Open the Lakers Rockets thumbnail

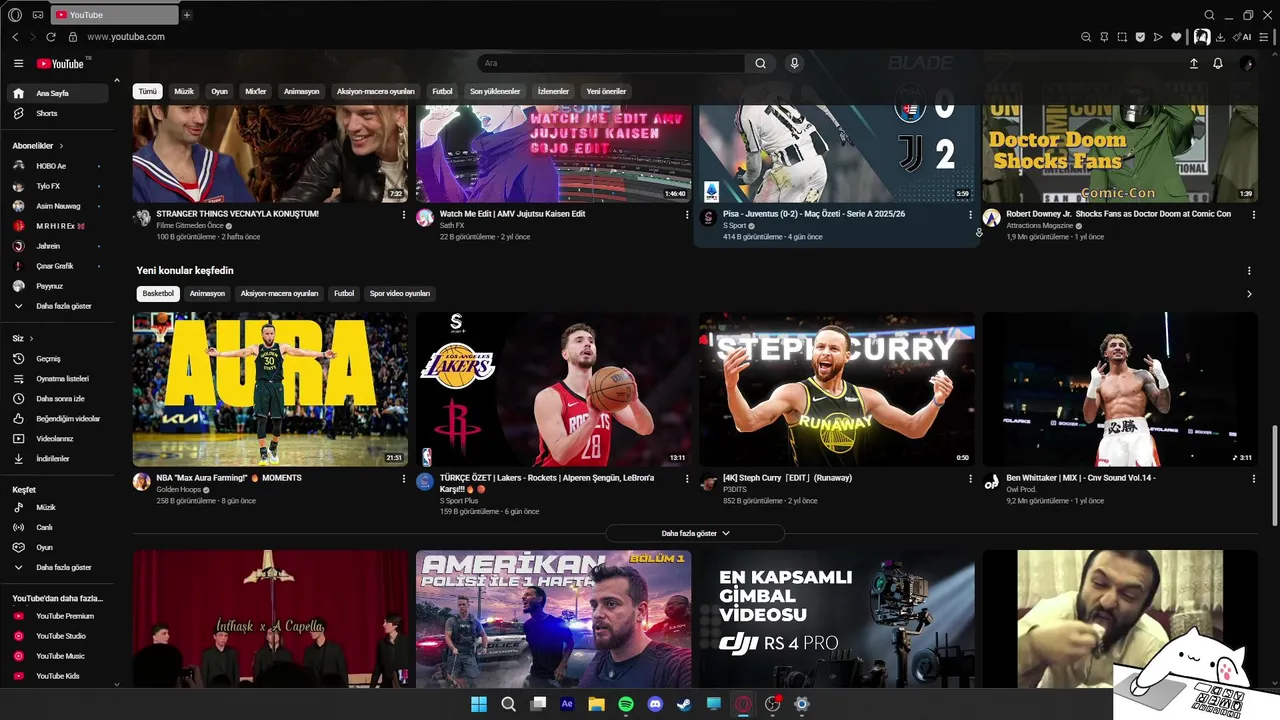click(553, 389)
